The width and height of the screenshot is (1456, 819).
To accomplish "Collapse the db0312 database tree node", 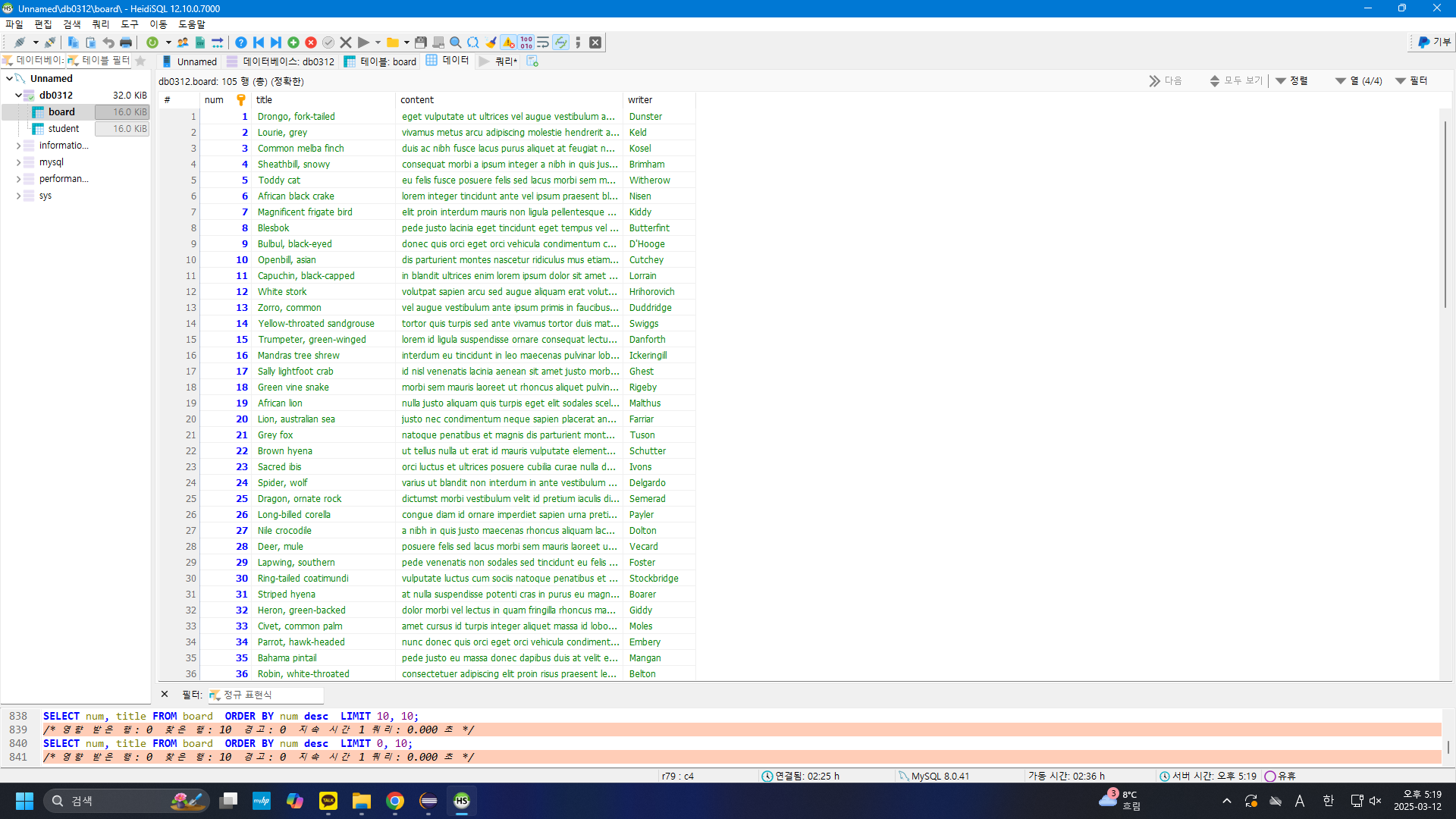I will pyautogui.click(x=18, y=96).
